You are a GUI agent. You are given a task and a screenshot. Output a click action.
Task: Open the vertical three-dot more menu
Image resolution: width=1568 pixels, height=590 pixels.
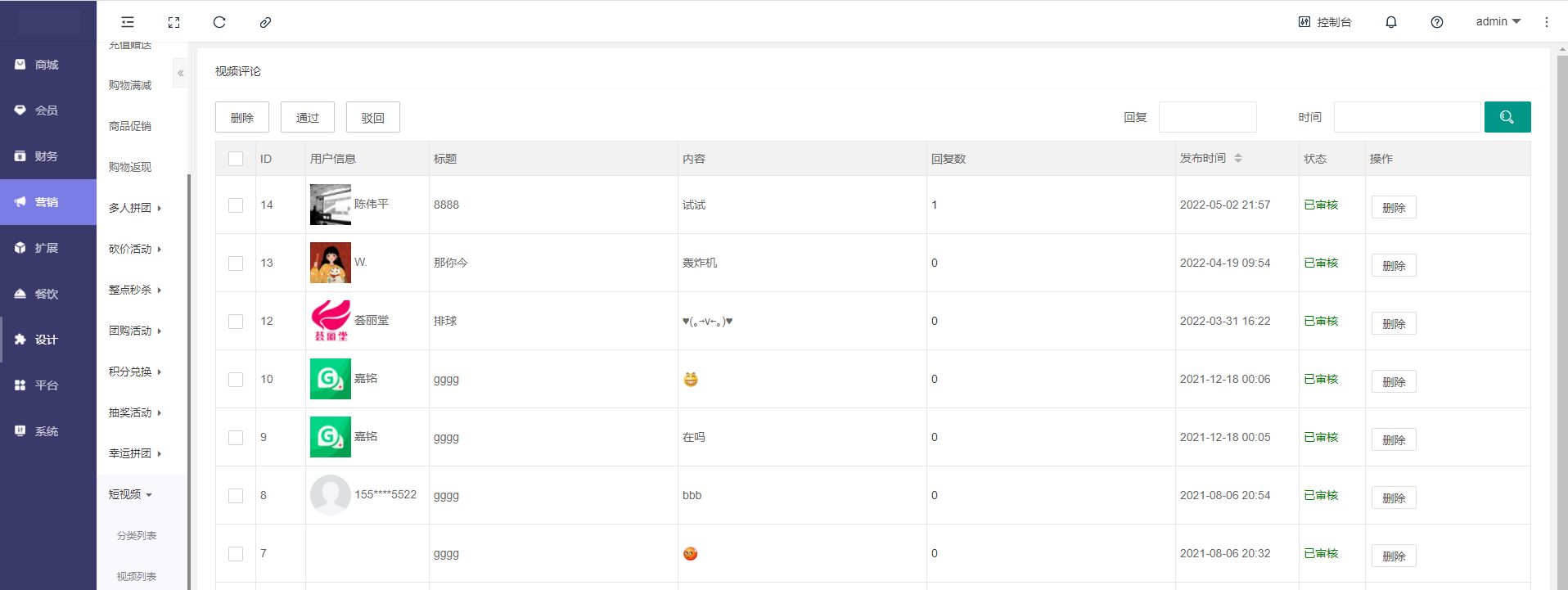pos(1546,22)
